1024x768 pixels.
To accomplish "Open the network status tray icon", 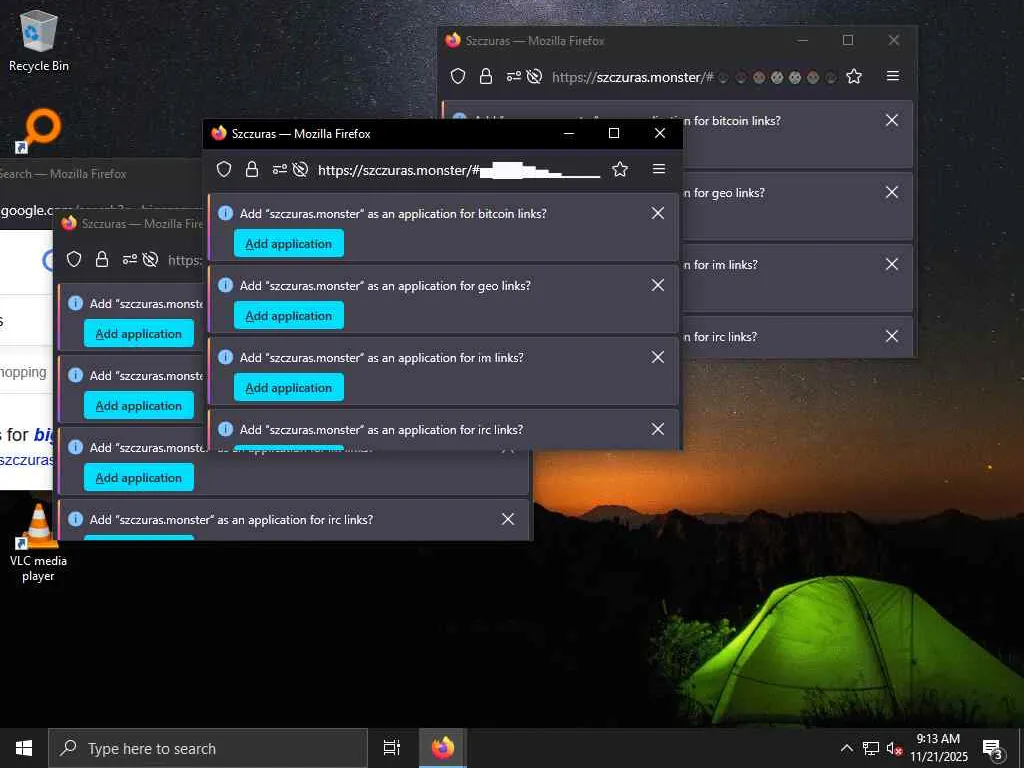I will [x=871, y=748].
